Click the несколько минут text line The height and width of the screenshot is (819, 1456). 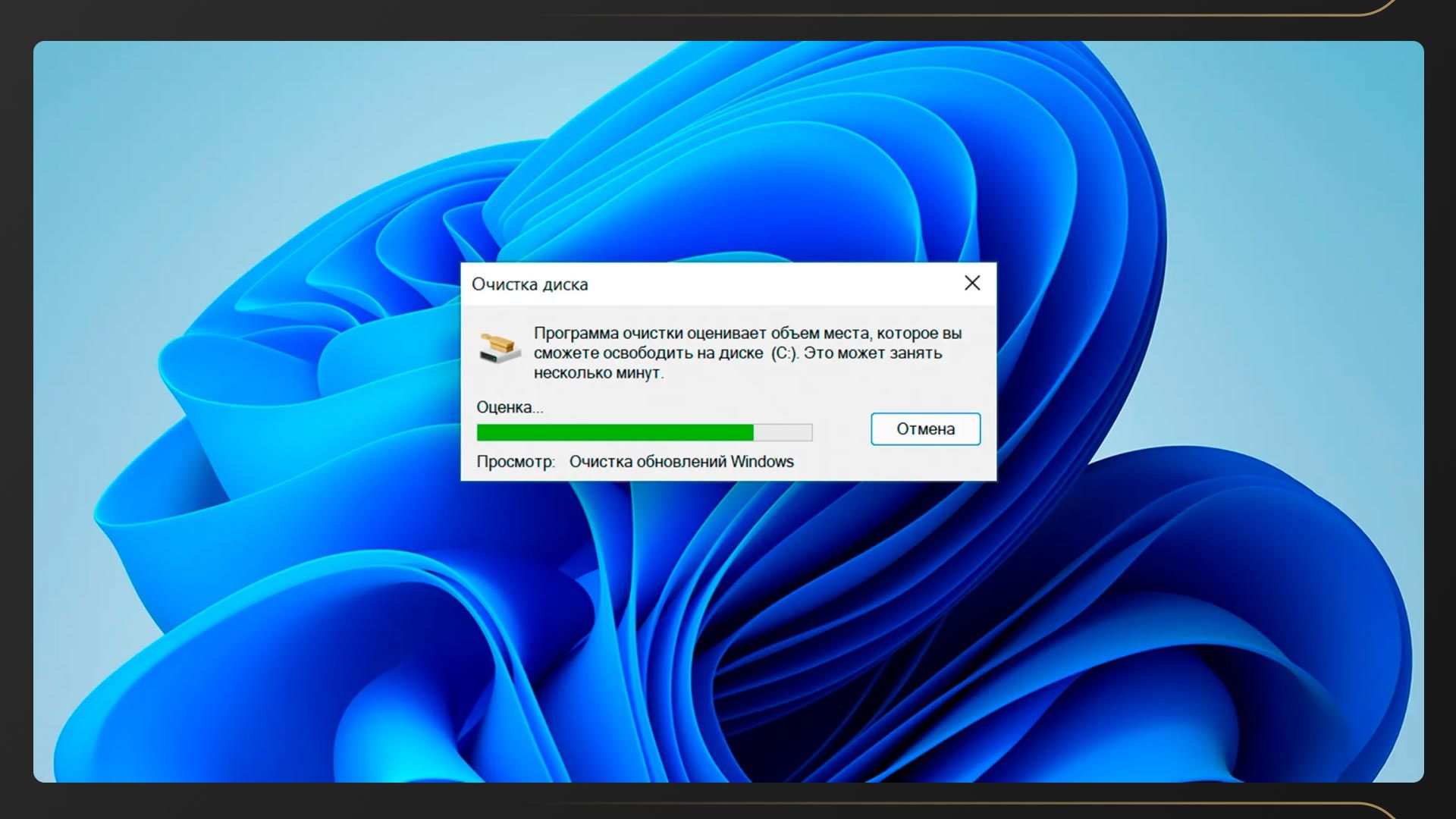point(598,373)
